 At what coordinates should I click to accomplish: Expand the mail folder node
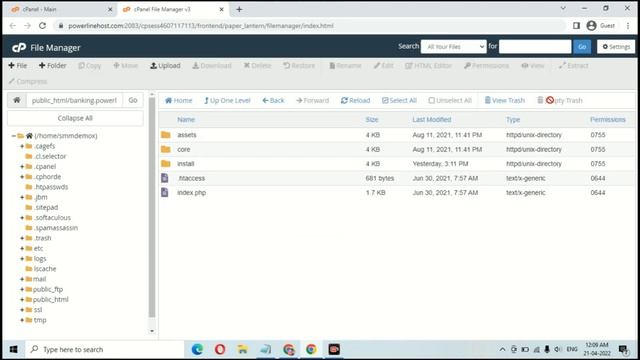tap(22, 279)
